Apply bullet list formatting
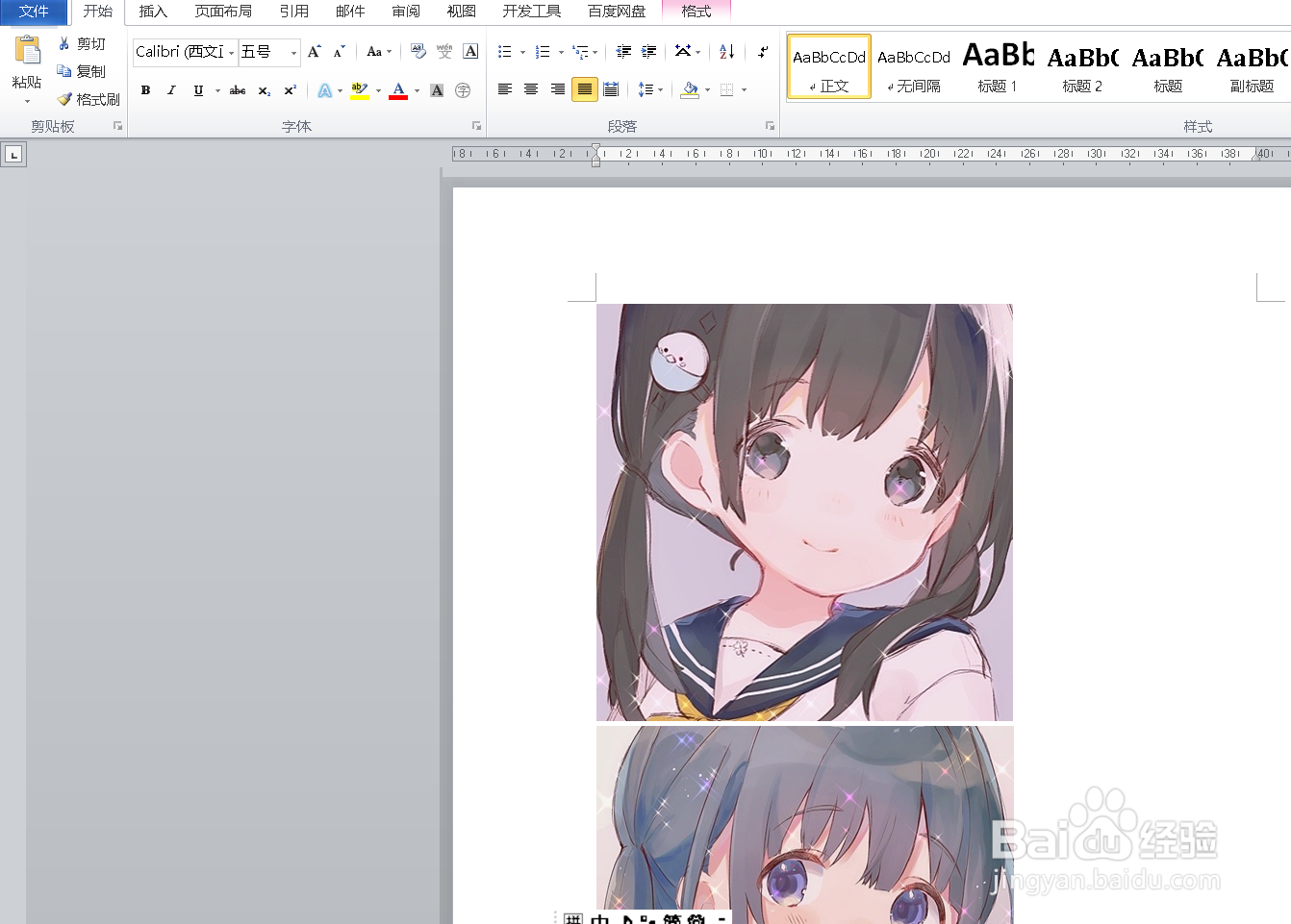The height and width of the screenshot is (924, 1291). (x=505, y=52)
